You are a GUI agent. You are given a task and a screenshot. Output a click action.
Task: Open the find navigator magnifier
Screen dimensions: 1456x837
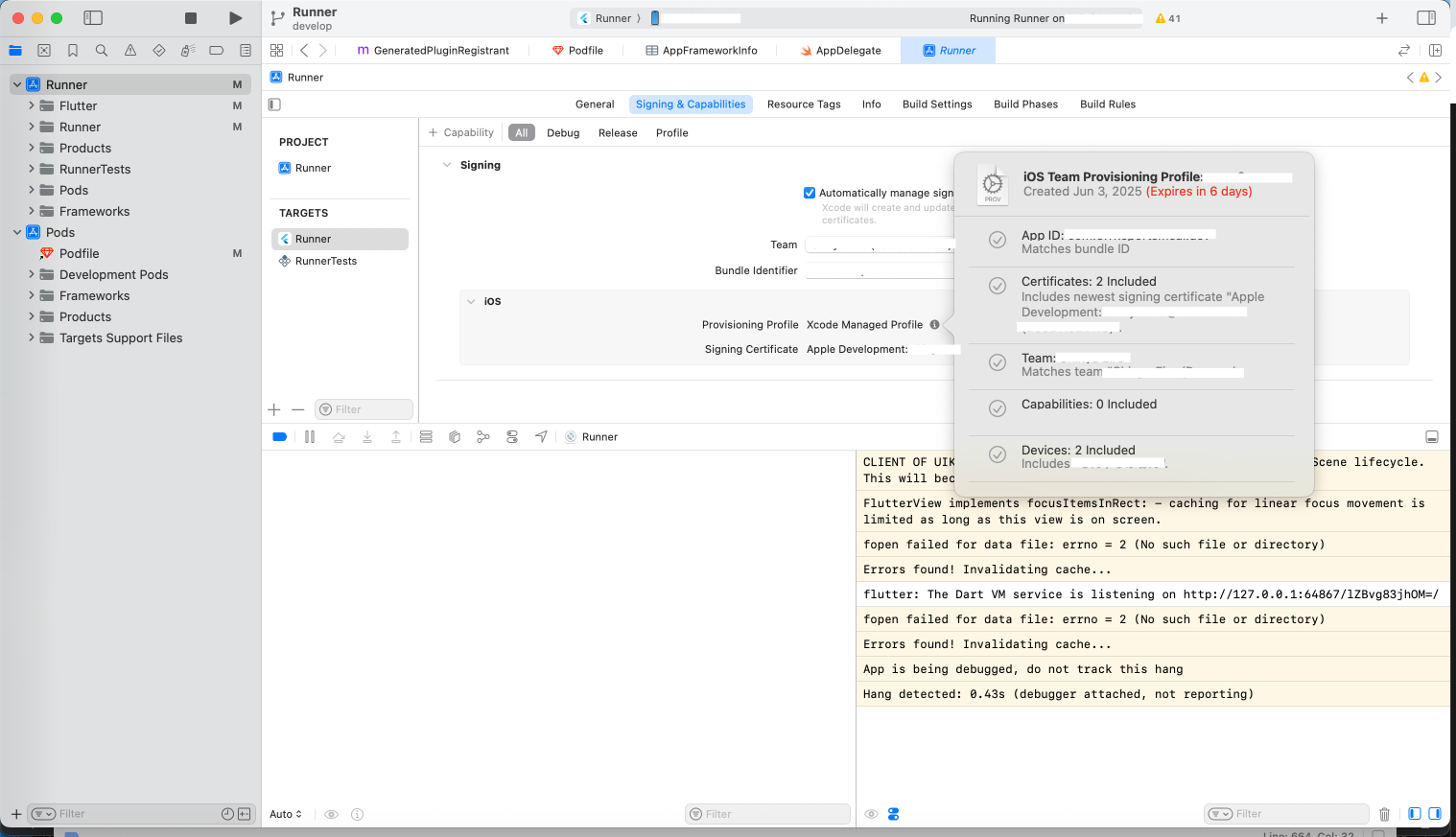[x=102, y=50]
